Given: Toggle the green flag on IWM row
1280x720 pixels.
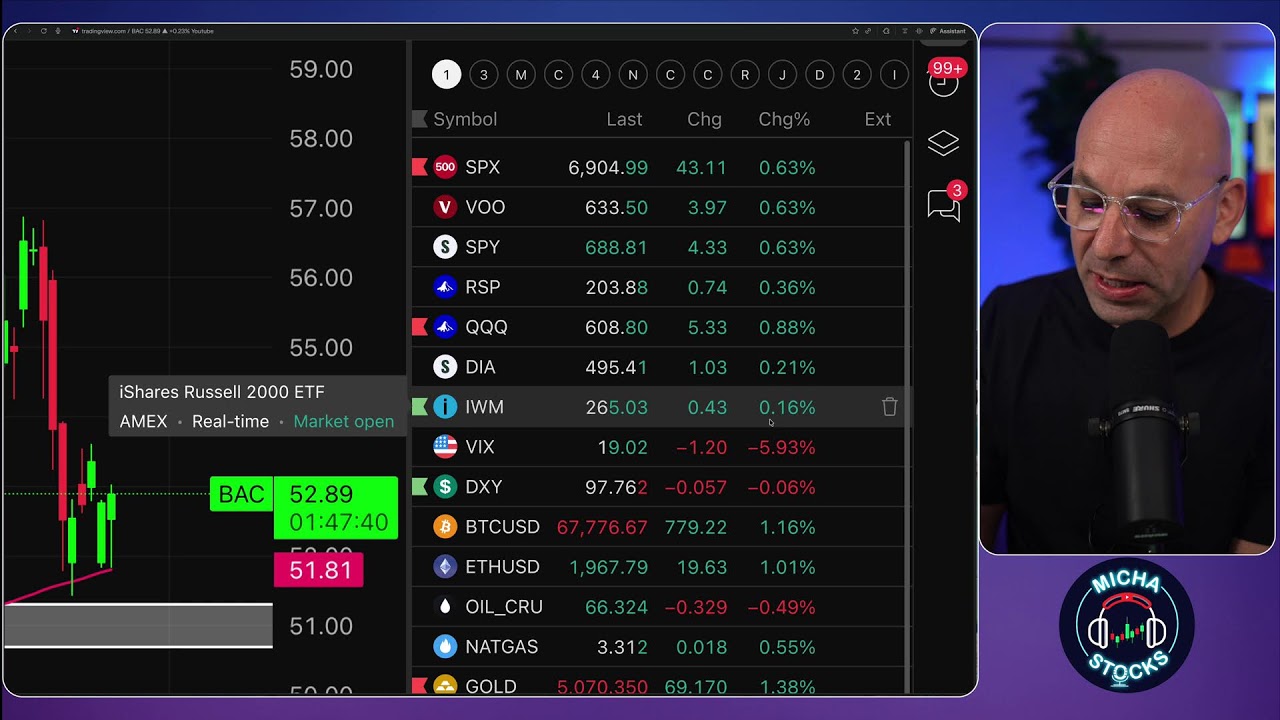Looking at the screenshot, I should [420, 407].
